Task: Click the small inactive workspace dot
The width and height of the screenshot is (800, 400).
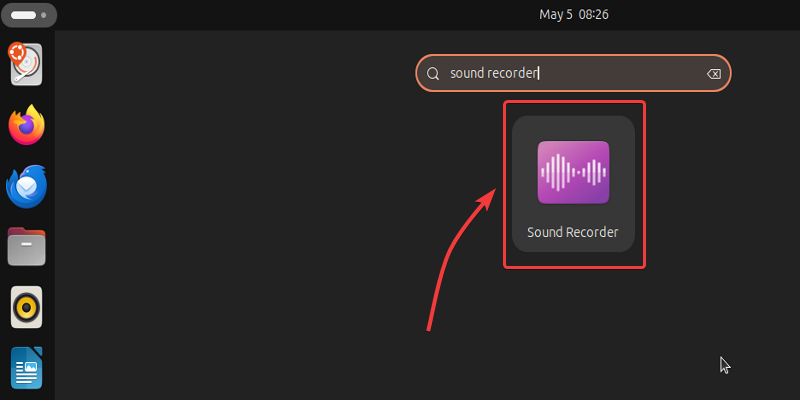Action: point(42,16)
